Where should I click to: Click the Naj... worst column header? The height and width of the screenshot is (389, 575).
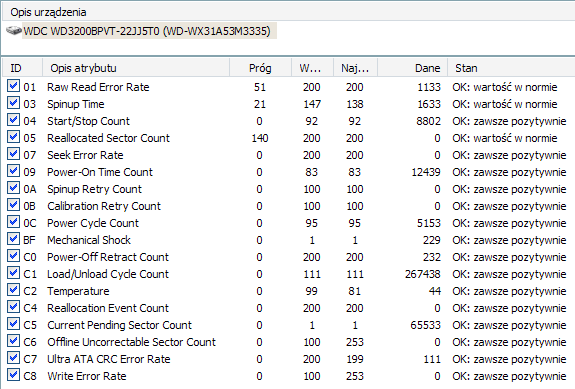[x=355, y=68]
